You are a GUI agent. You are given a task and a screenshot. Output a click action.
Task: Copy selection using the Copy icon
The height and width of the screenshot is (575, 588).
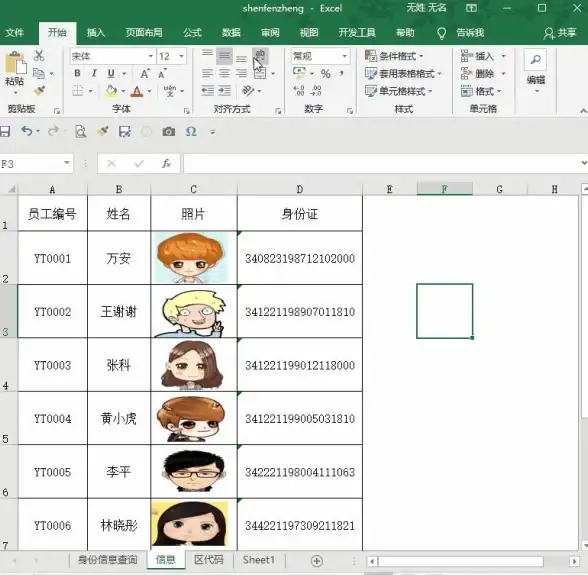39,73
